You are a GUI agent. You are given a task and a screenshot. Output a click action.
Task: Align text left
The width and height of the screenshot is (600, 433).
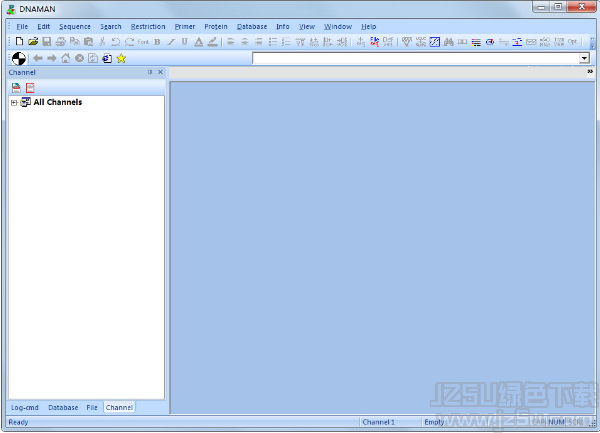231,42
